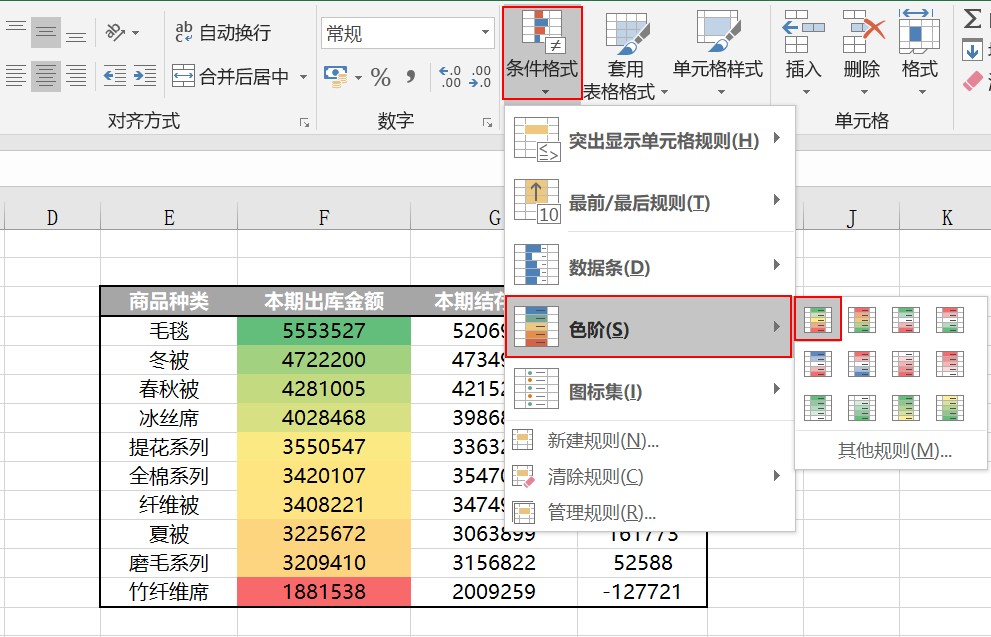Select column header J
This screenshot has width=991, height=637.
851,217
